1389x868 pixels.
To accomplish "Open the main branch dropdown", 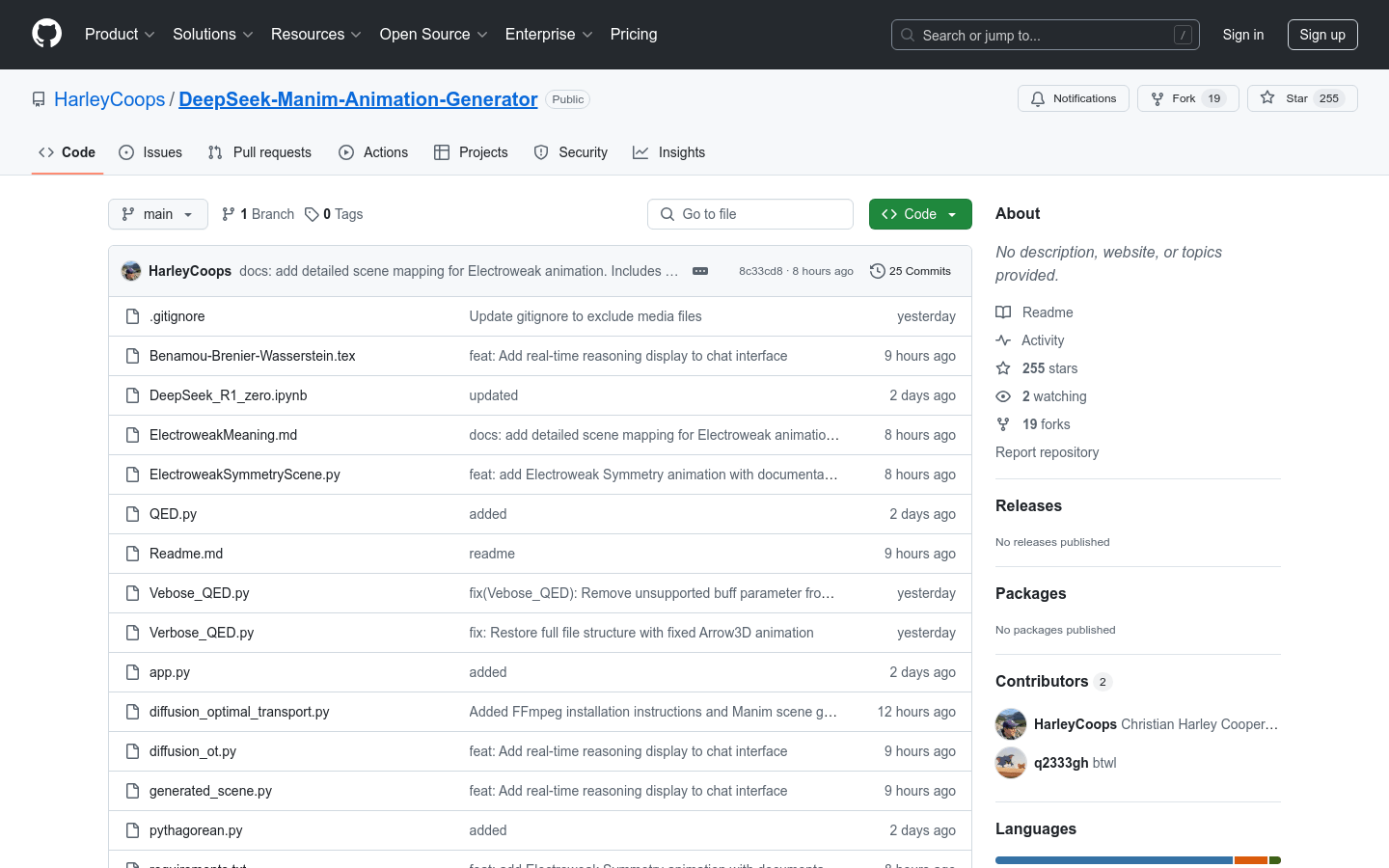I will point(158,214).
